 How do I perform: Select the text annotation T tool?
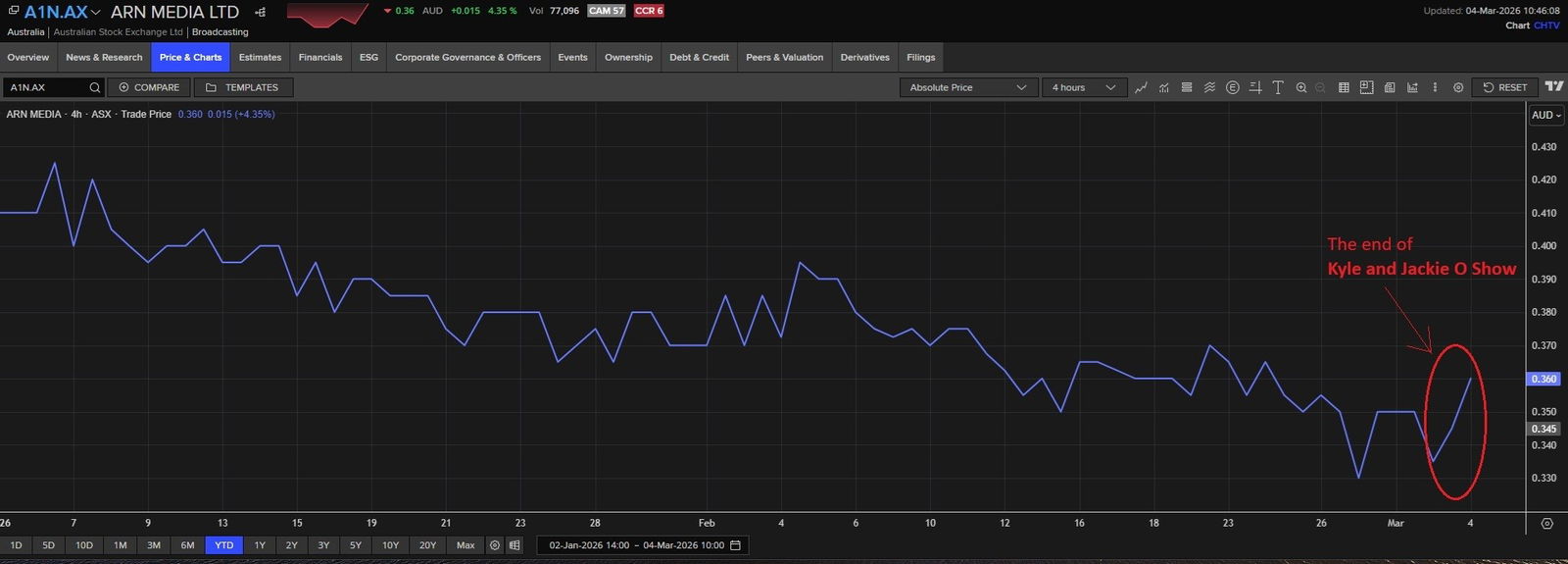pyautogui.click(x=1278, y=87)
